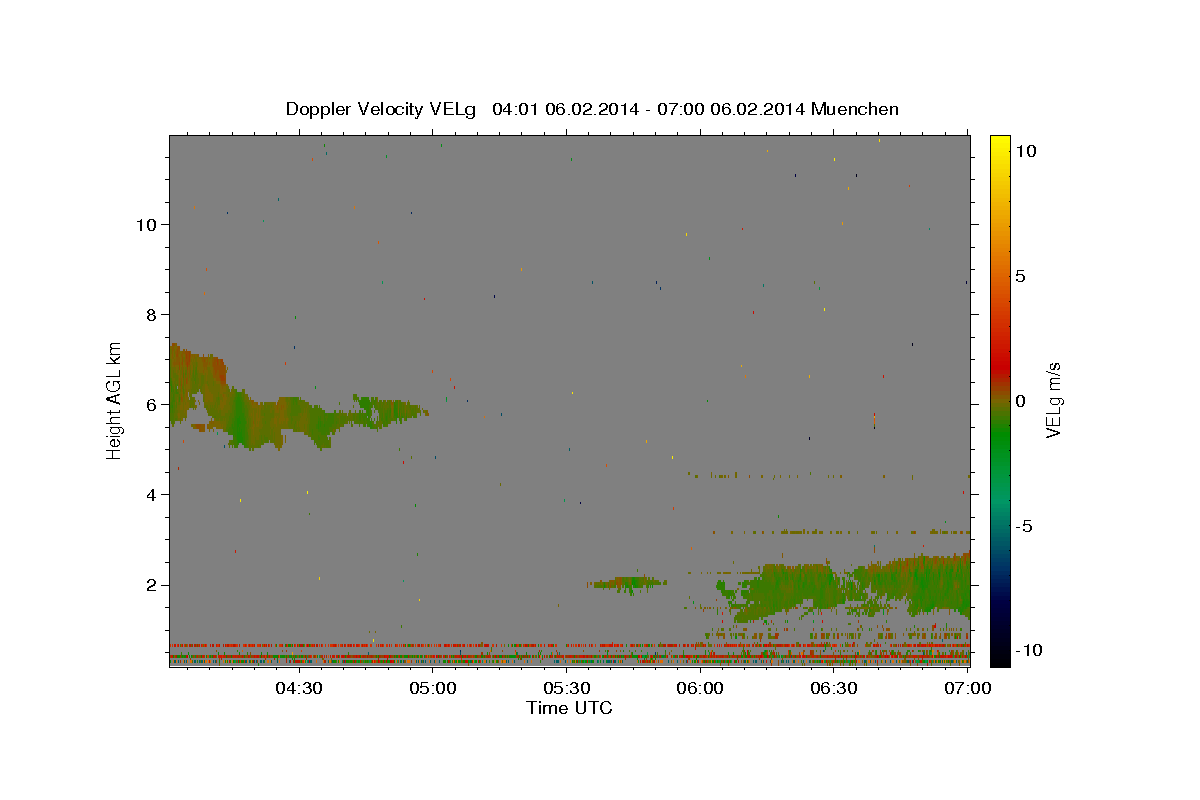Click the height axis label 4
The image size is (1200, 800).
pyautogui.click(x=152, y=494)
